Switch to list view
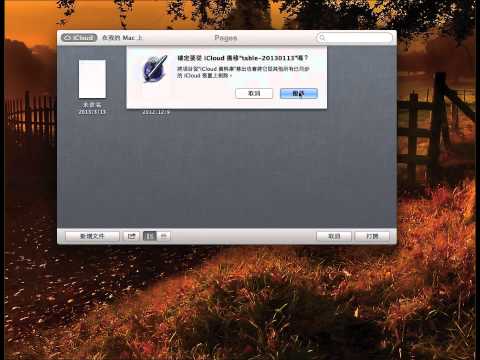 (164, 236)
